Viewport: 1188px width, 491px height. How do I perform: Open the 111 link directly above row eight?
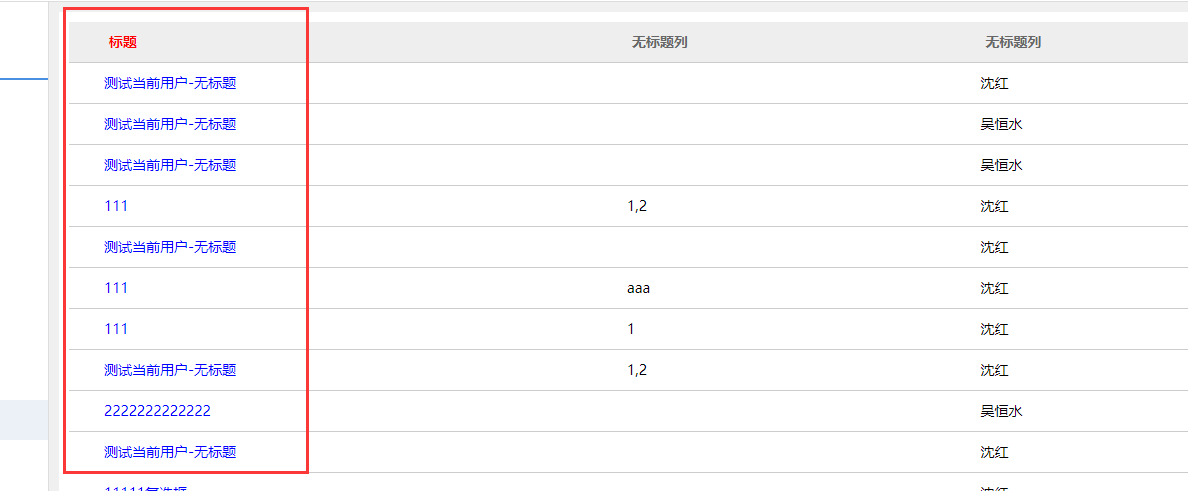coord(116,329)
